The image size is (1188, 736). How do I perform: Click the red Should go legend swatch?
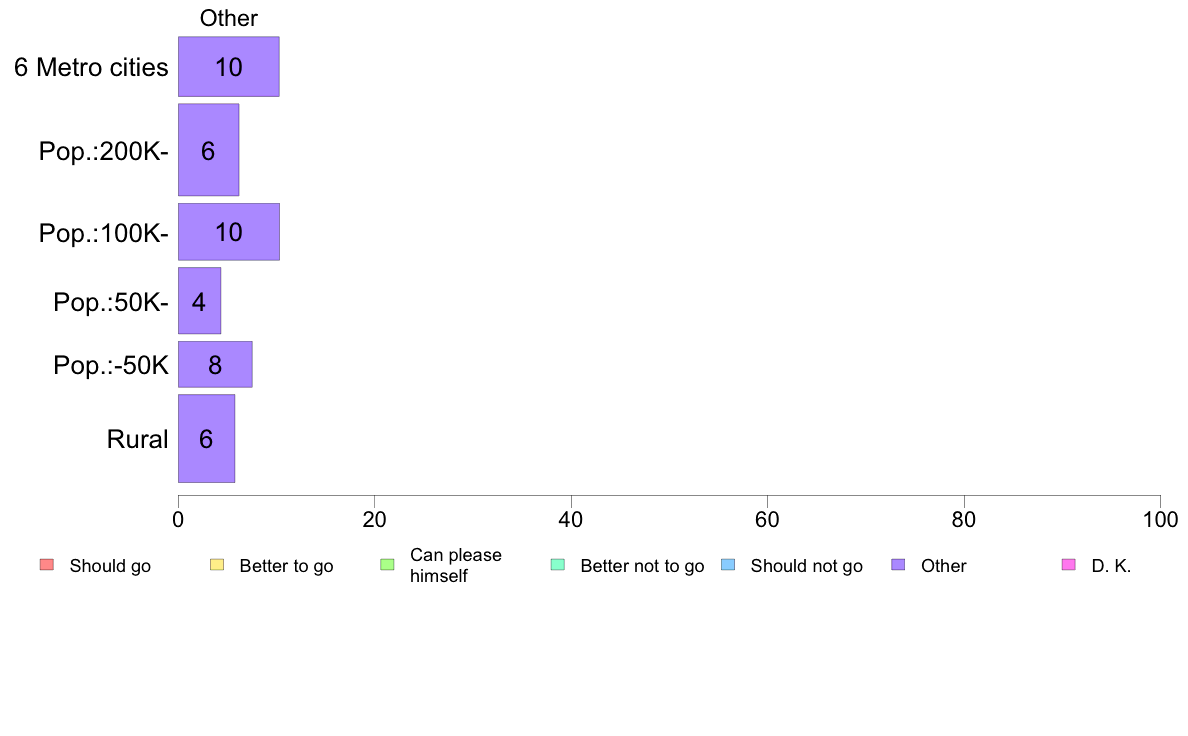47,565
